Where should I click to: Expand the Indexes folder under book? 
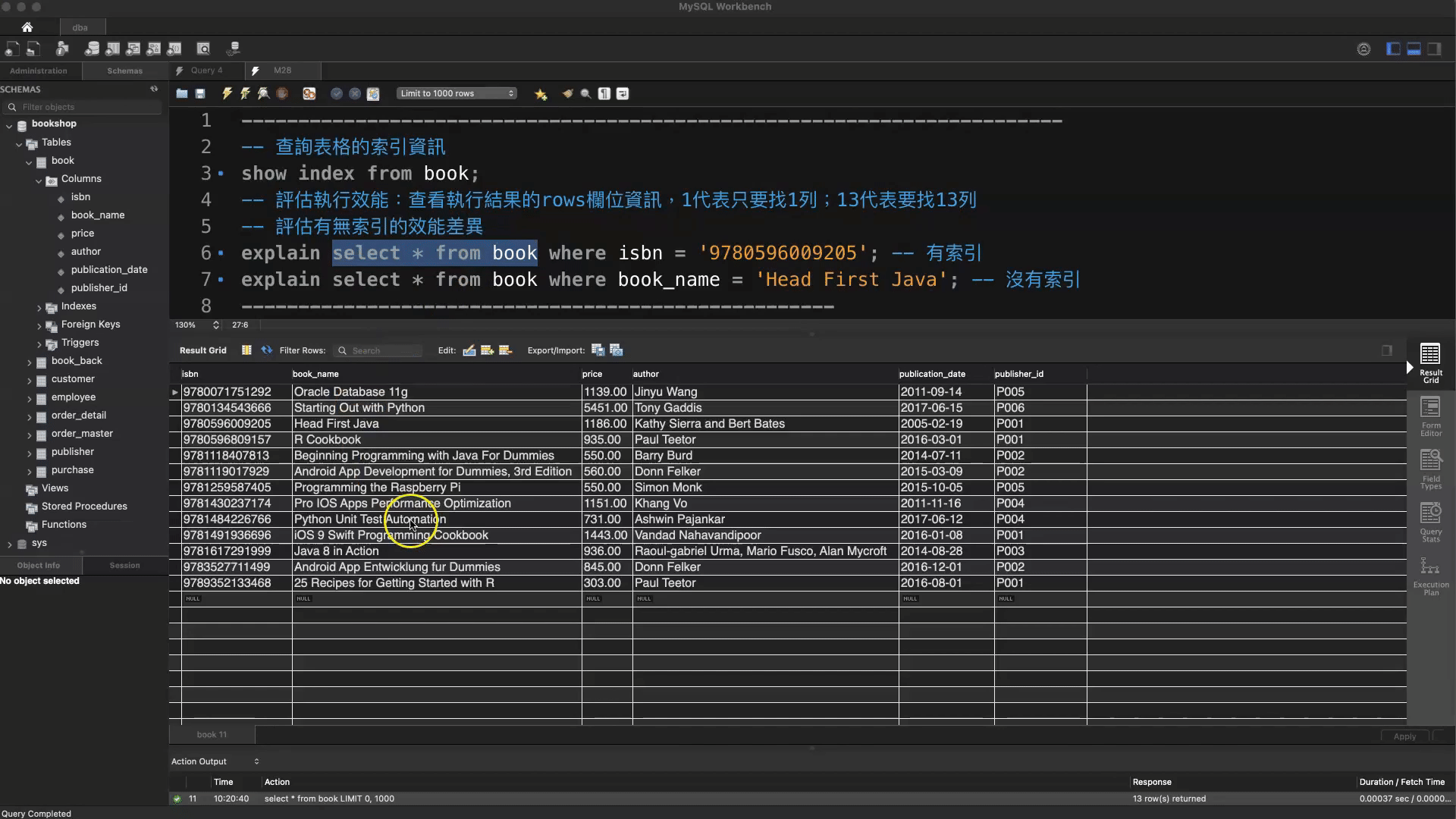(x=39, y=307)
